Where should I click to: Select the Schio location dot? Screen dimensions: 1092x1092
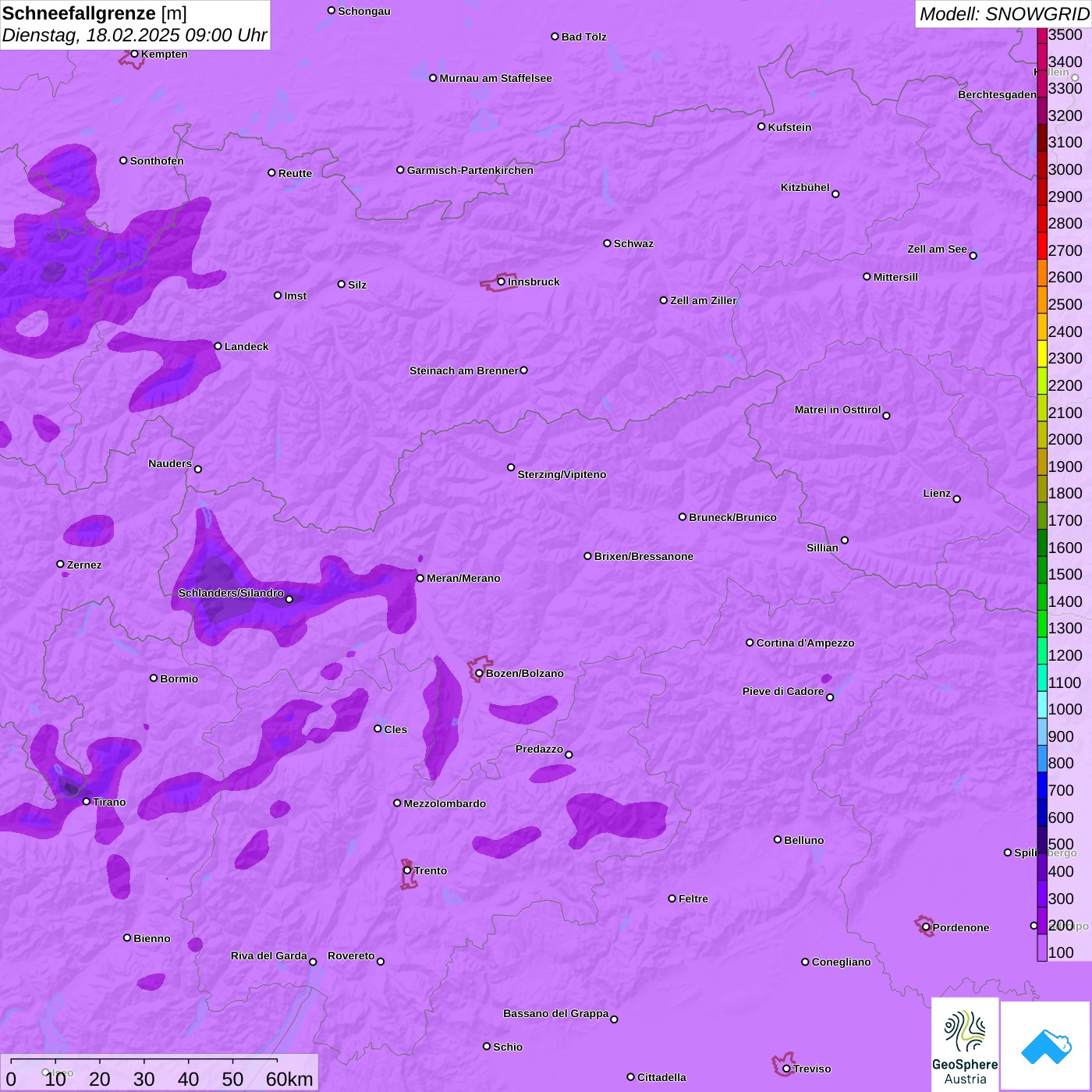coord(487,1046)
